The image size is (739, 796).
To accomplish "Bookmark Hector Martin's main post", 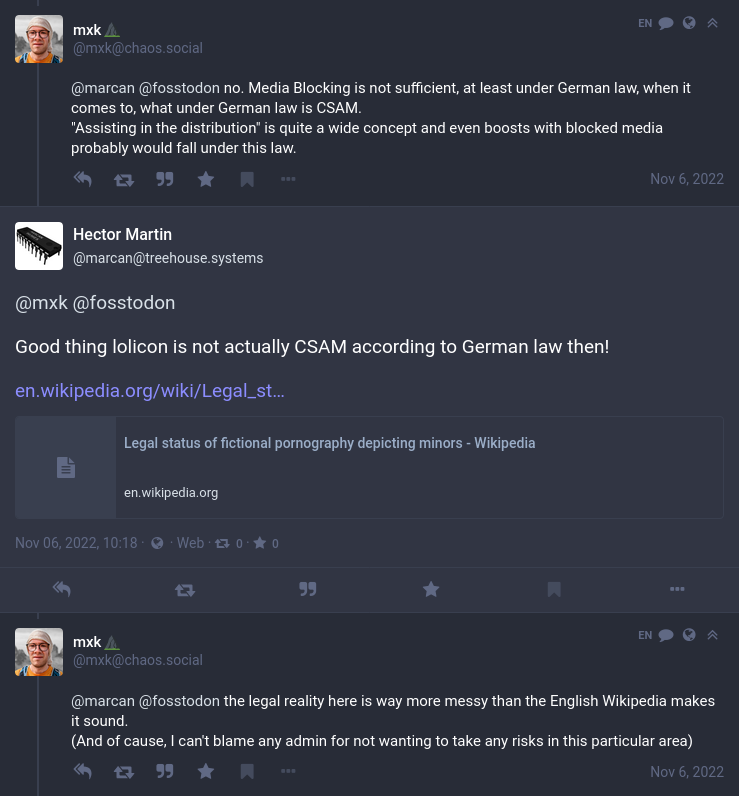I will [554, 589].
